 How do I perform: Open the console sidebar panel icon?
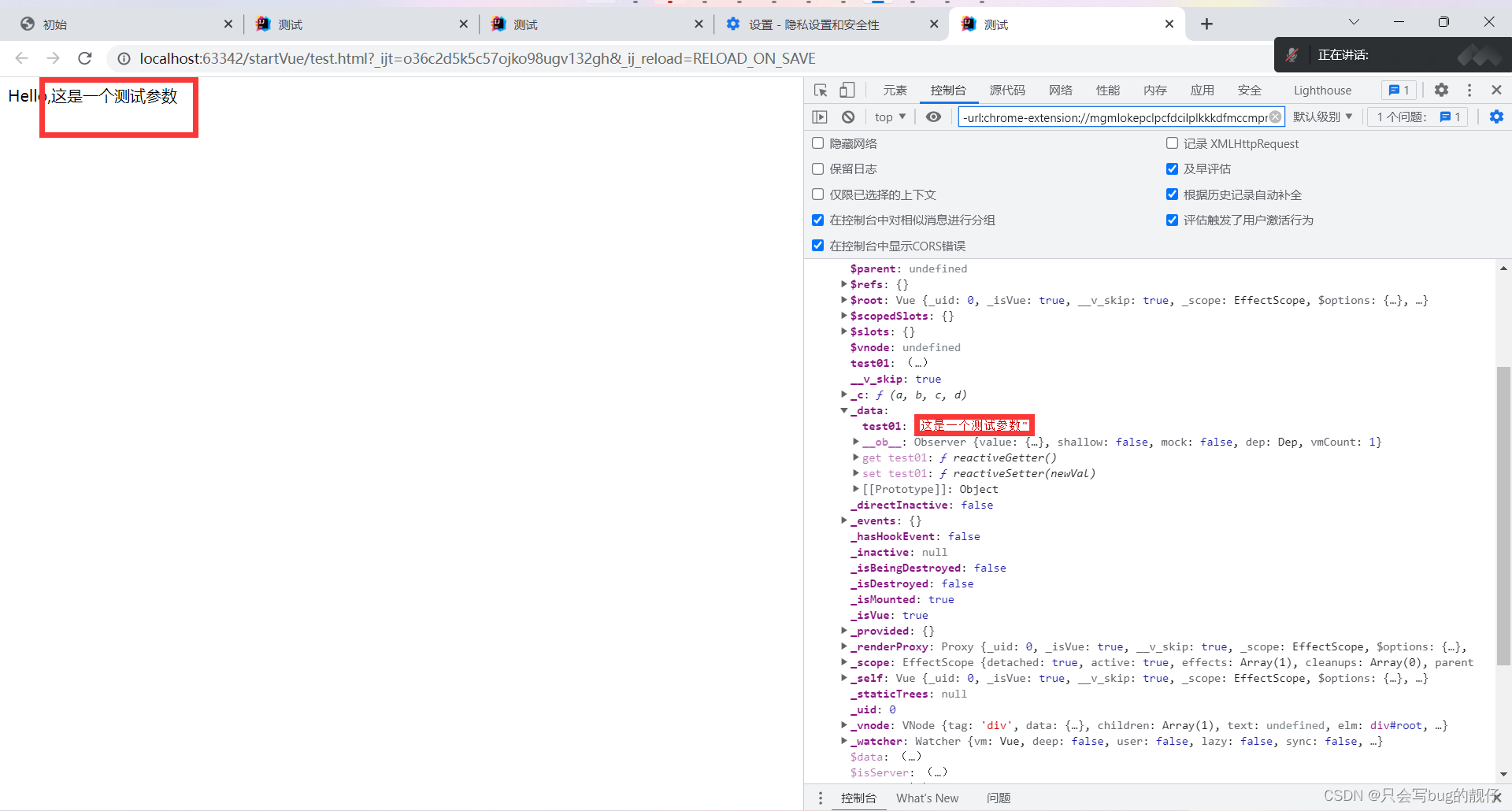(x=820, y=117)
